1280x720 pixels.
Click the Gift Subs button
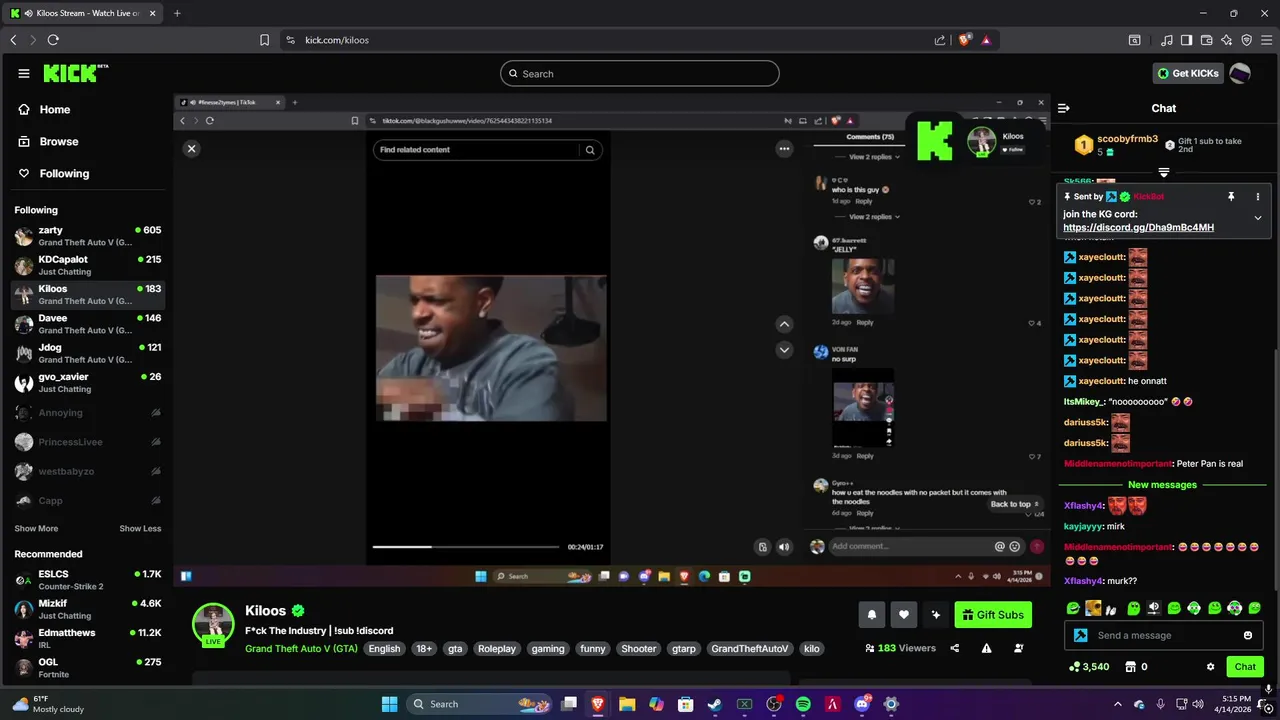click(x=993, y=615)
